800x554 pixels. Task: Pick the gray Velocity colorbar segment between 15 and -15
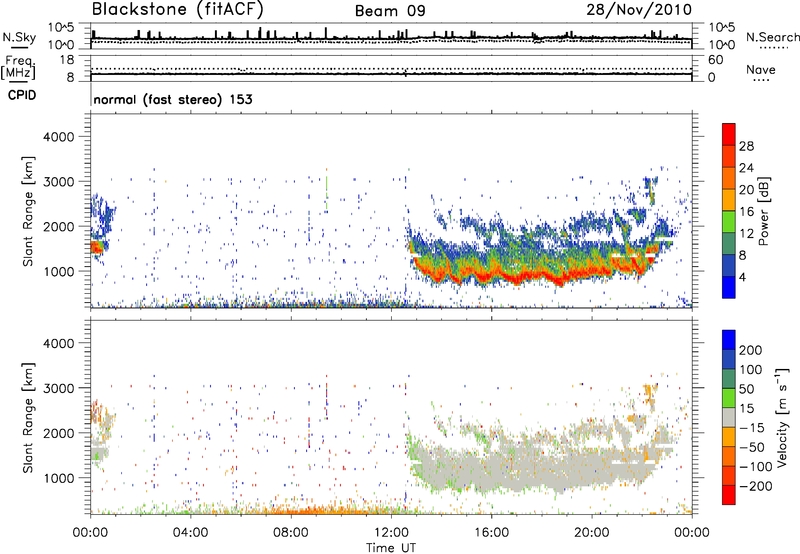click(729, 417)
